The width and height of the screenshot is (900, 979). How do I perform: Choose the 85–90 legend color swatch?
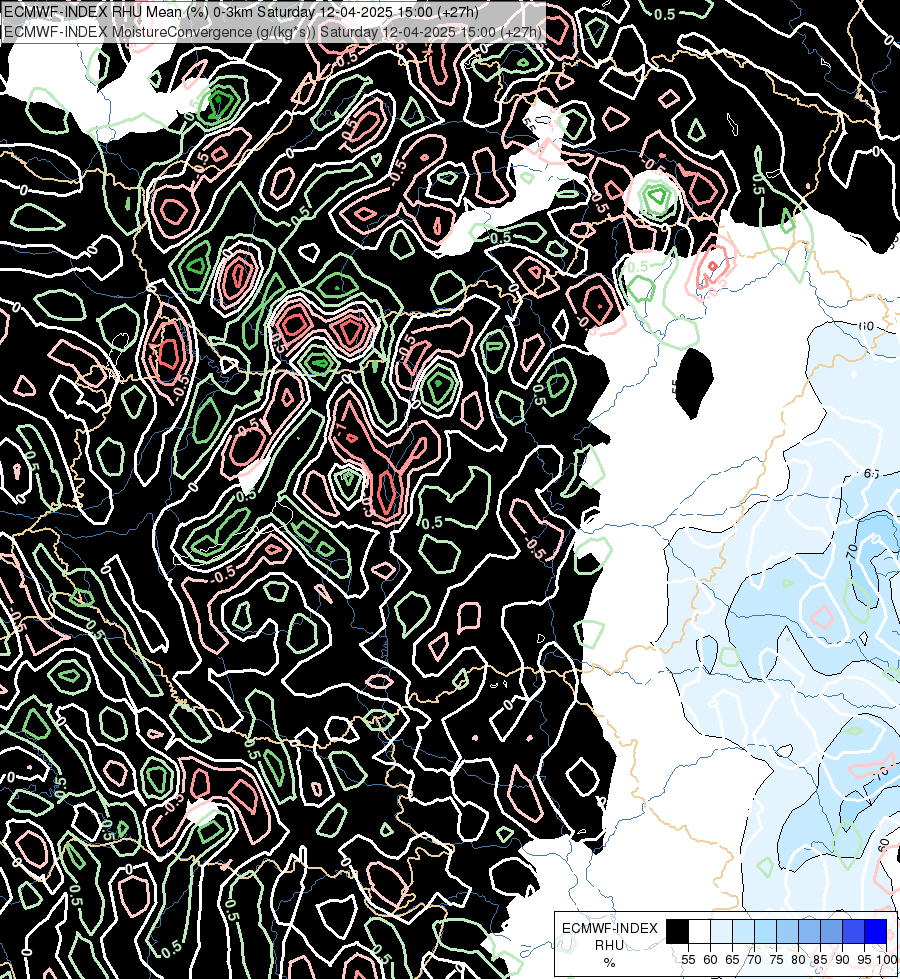(831, 931)
